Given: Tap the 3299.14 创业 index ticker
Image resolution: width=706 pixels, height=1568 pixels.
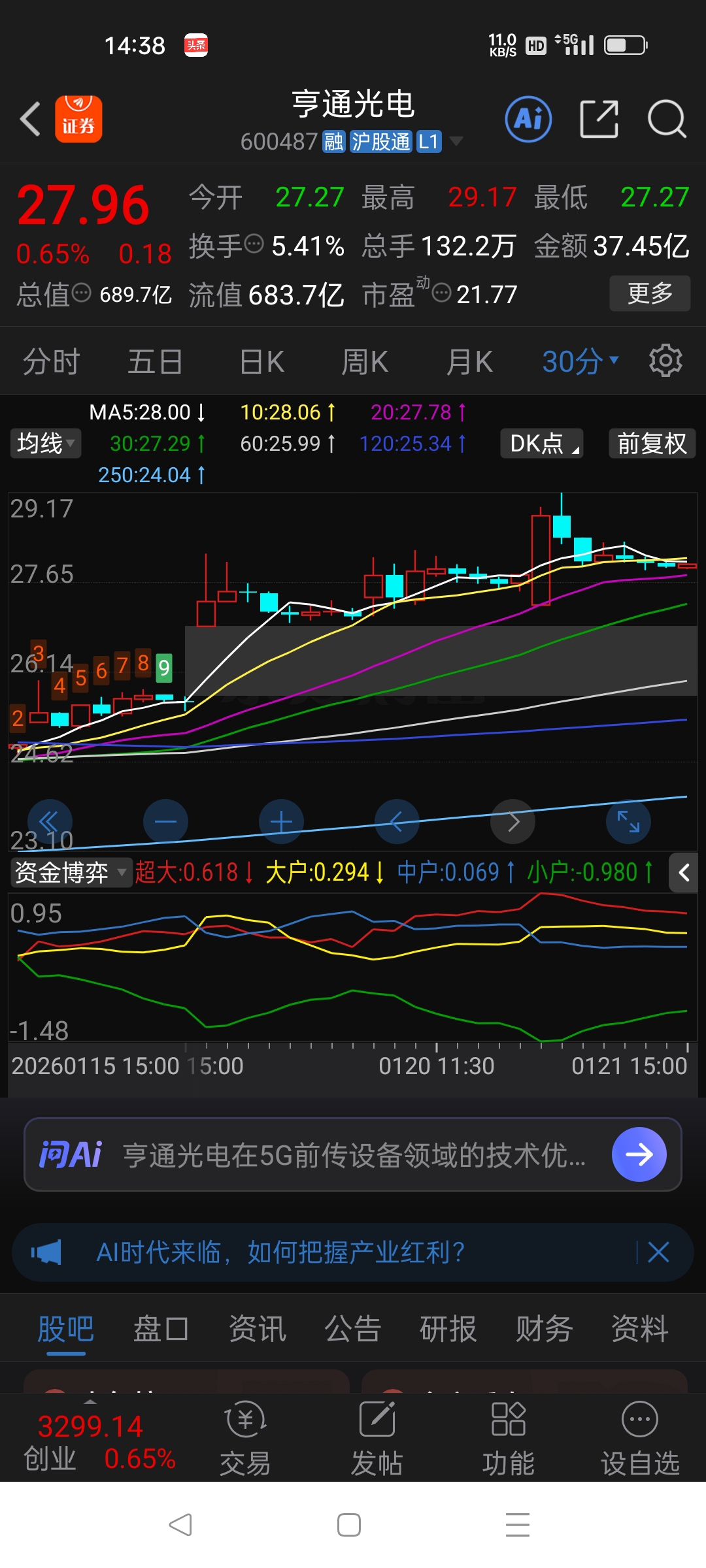Looking at the screenshot, I should (x=99, y=1442).
